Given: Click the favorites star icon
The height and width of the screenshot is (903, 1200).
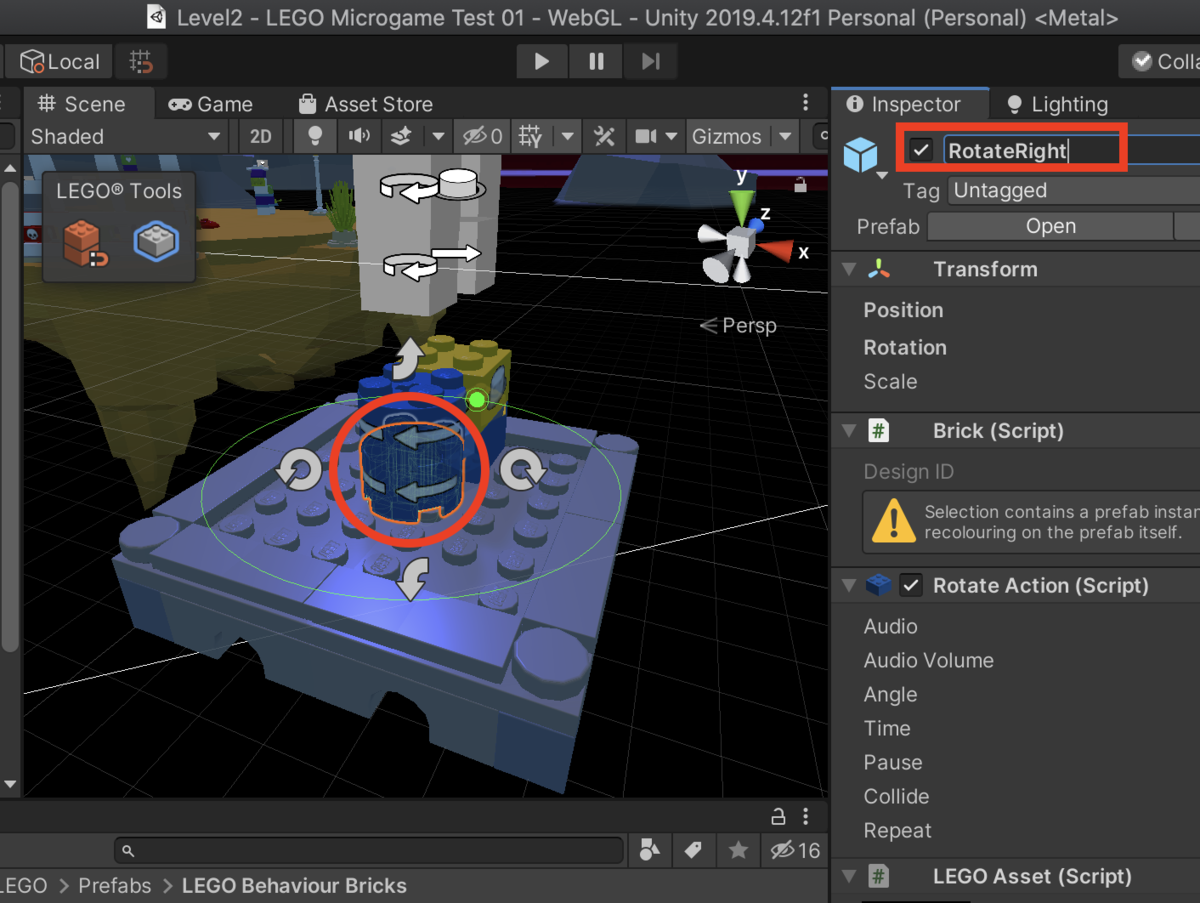Looking at the screenshot, I should [738, 850].
